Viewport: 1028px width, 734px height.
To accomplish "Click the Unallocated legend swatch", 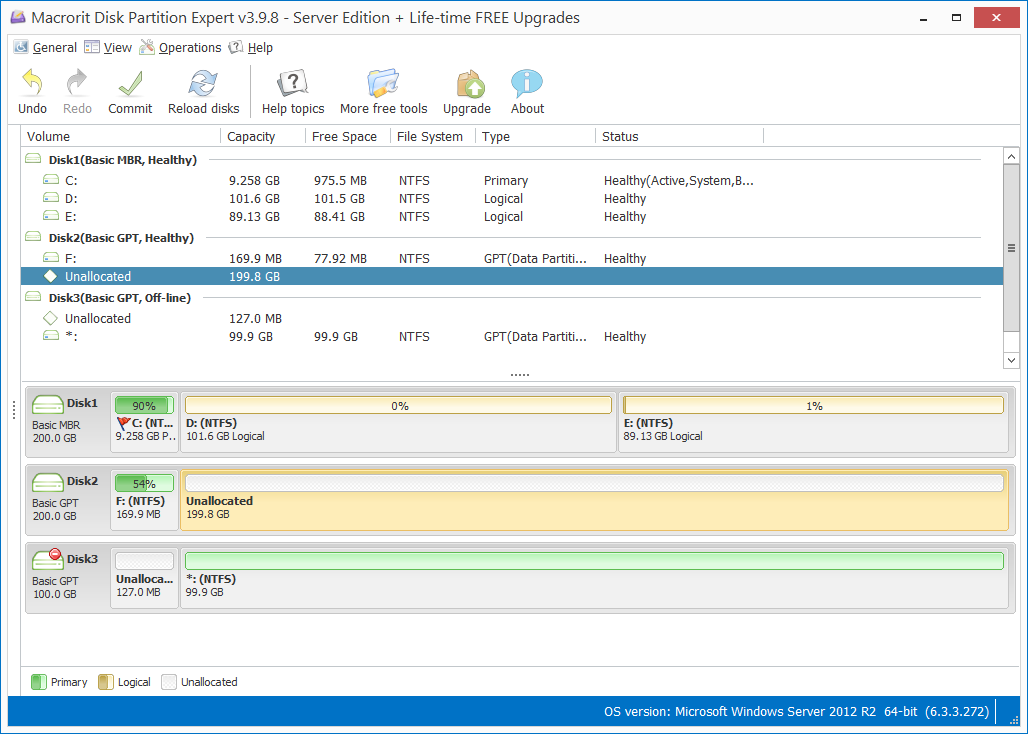I will coord(169,682).
